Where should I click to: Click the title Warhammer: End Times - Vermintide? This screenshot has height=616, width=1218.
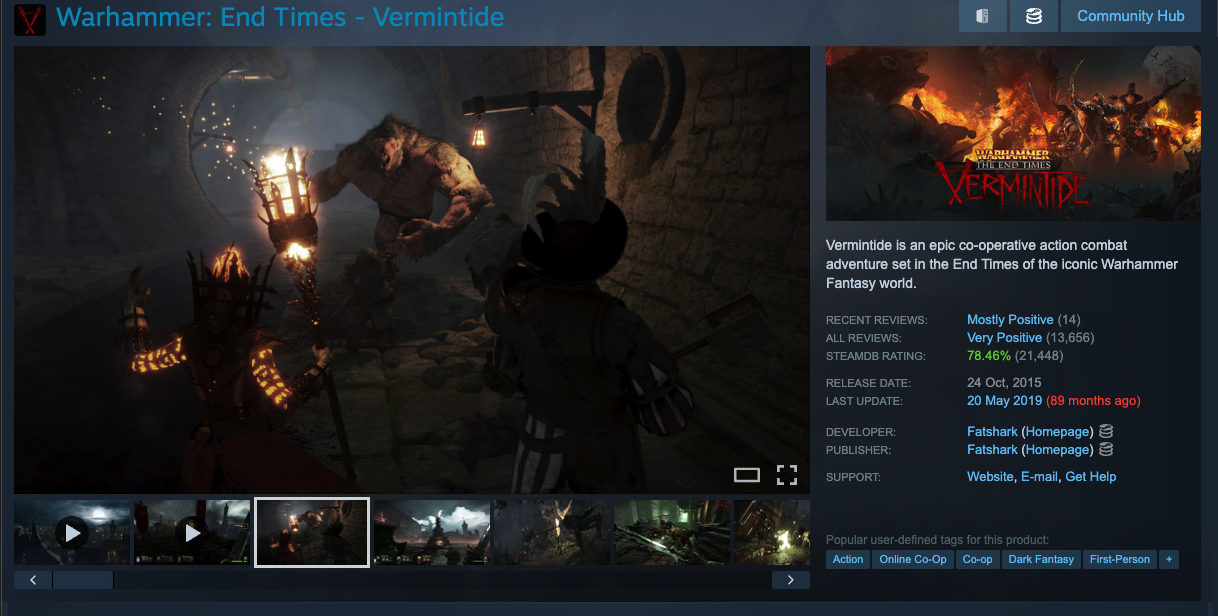(280, 17)
